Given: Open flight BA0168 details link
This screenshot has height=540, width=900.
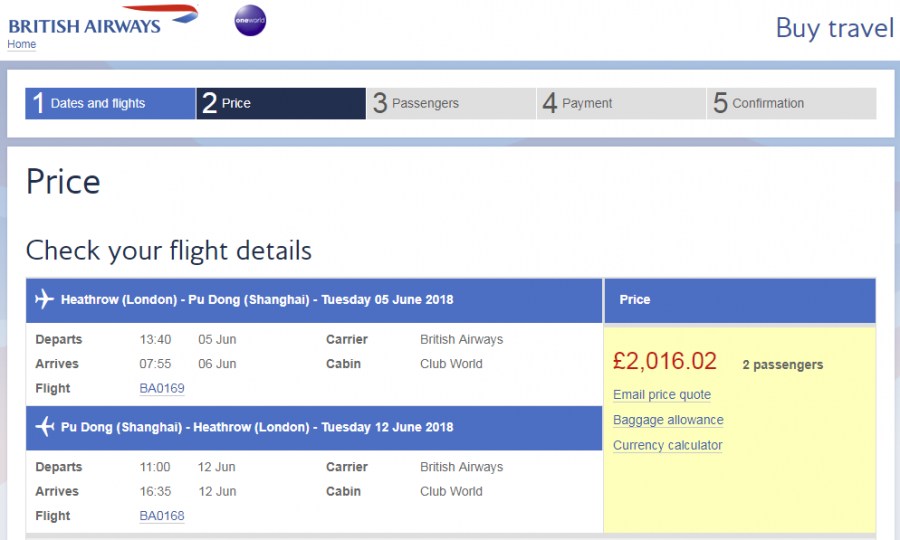Looking at the screenshot, I should click(162, 516).
